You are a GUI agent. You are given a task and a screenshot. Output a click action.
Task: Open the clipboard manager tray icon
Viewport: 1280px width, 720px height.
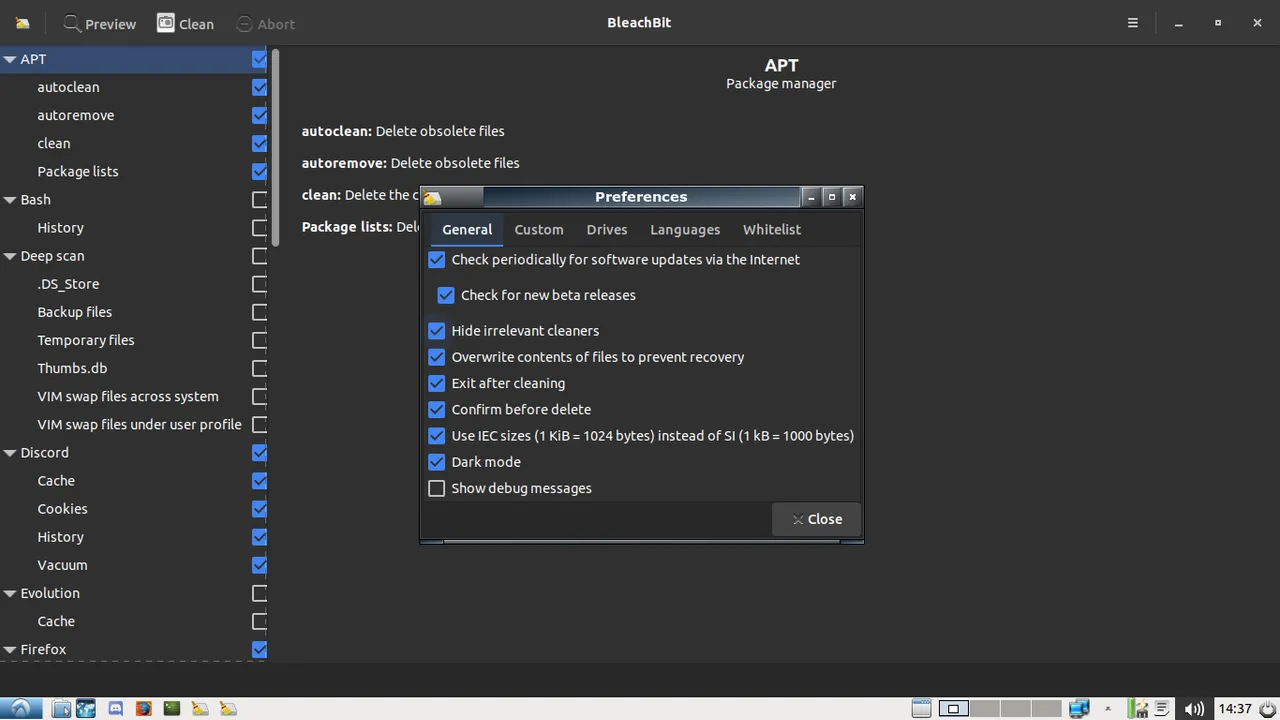tap(1163, 708)
